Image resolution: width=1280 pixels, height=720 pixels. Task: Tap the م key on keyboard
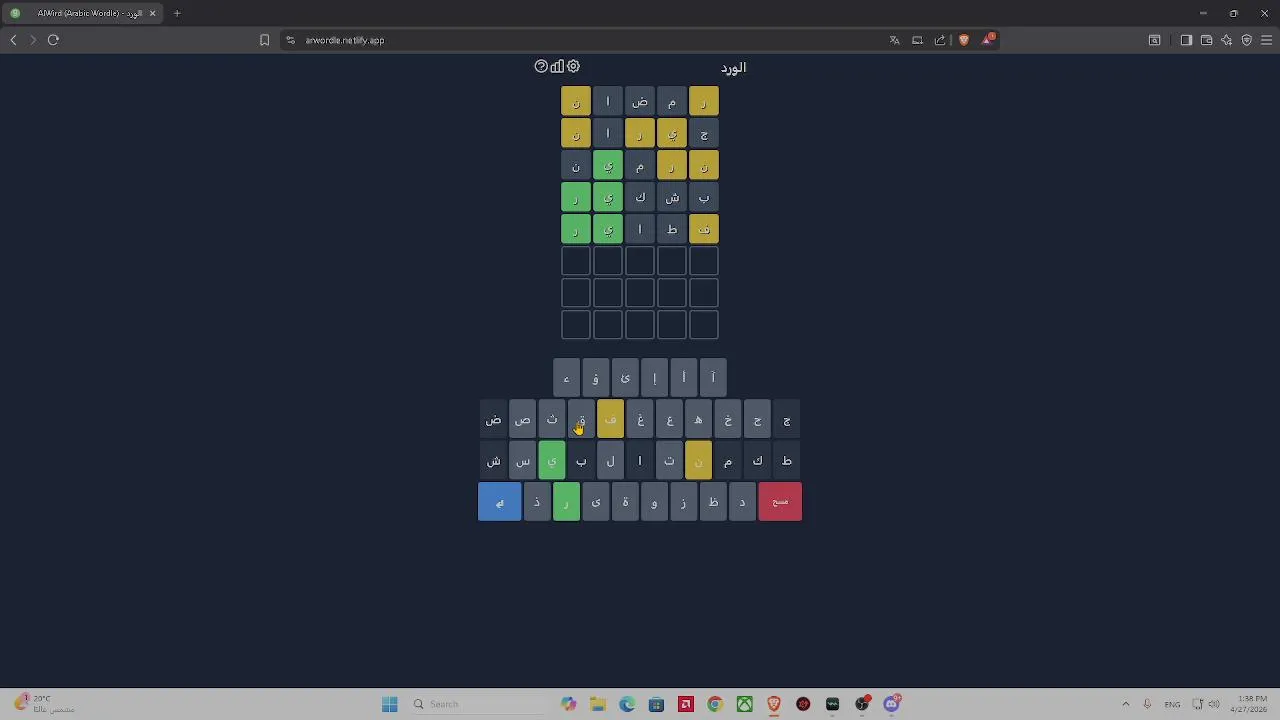click(x=728, y=461)
